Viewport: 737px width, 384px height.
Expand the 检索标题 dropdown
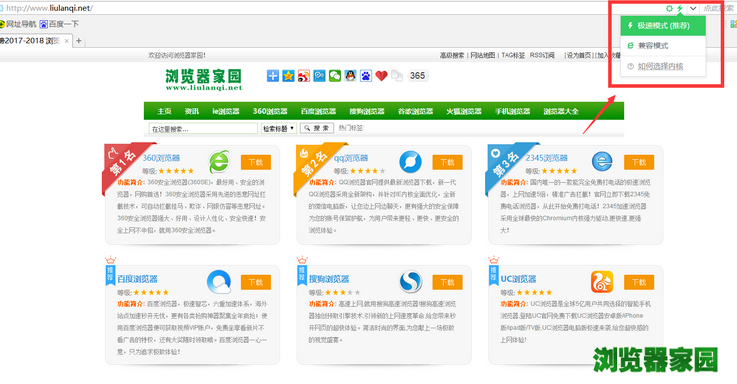point(278,128)
